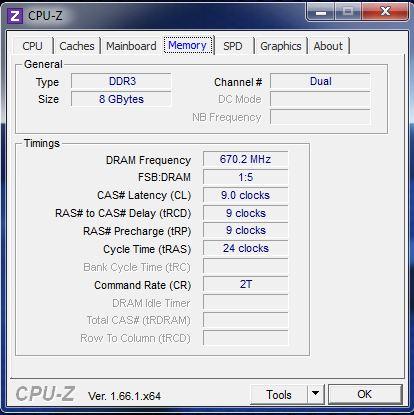Minimize the CPU-Z window
The width and height of the screenshot is (414, 415).
(x=320, y=12)
